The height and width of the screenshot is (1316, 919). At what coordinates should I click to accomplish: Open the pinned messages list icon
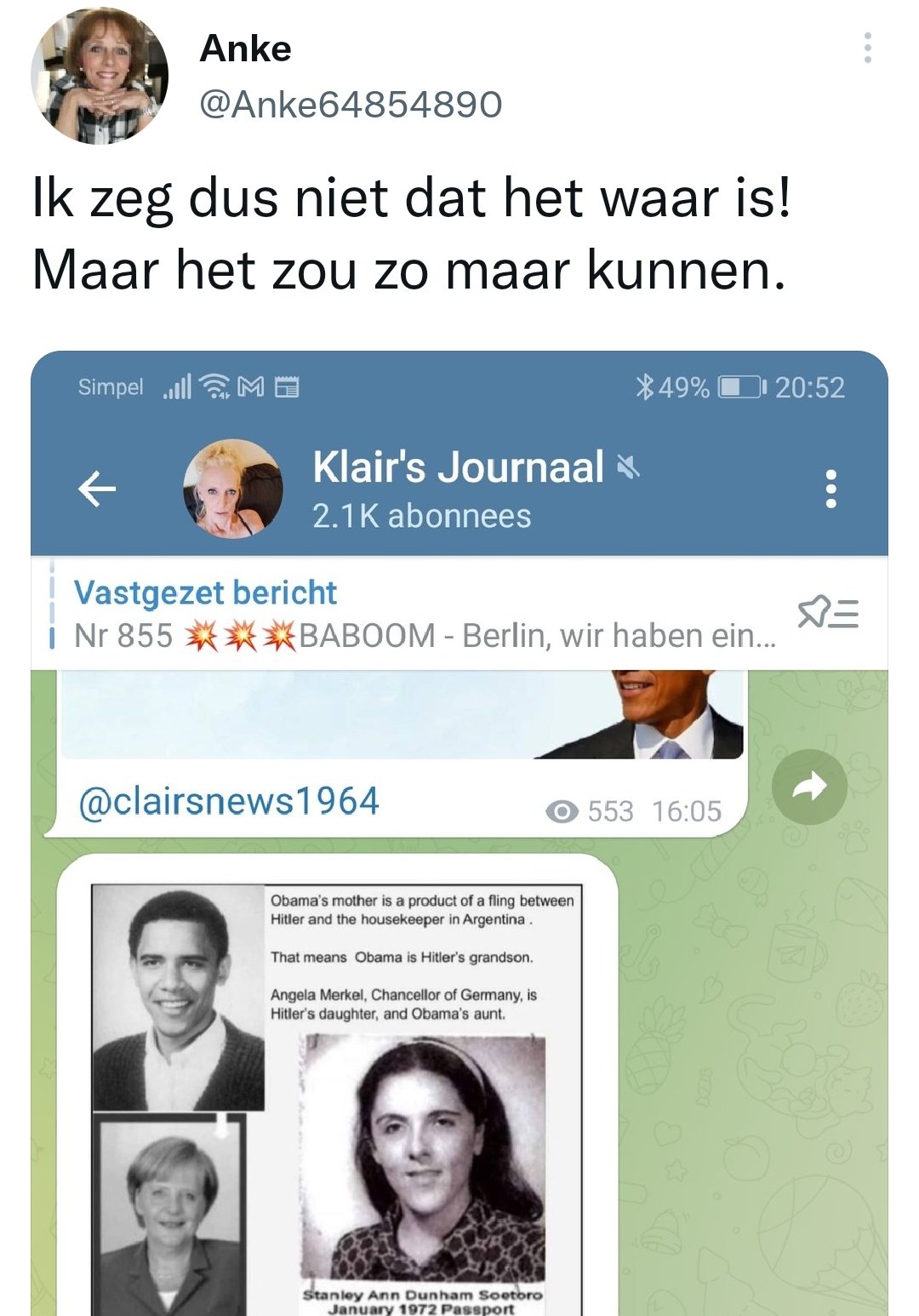coord(828,613)
